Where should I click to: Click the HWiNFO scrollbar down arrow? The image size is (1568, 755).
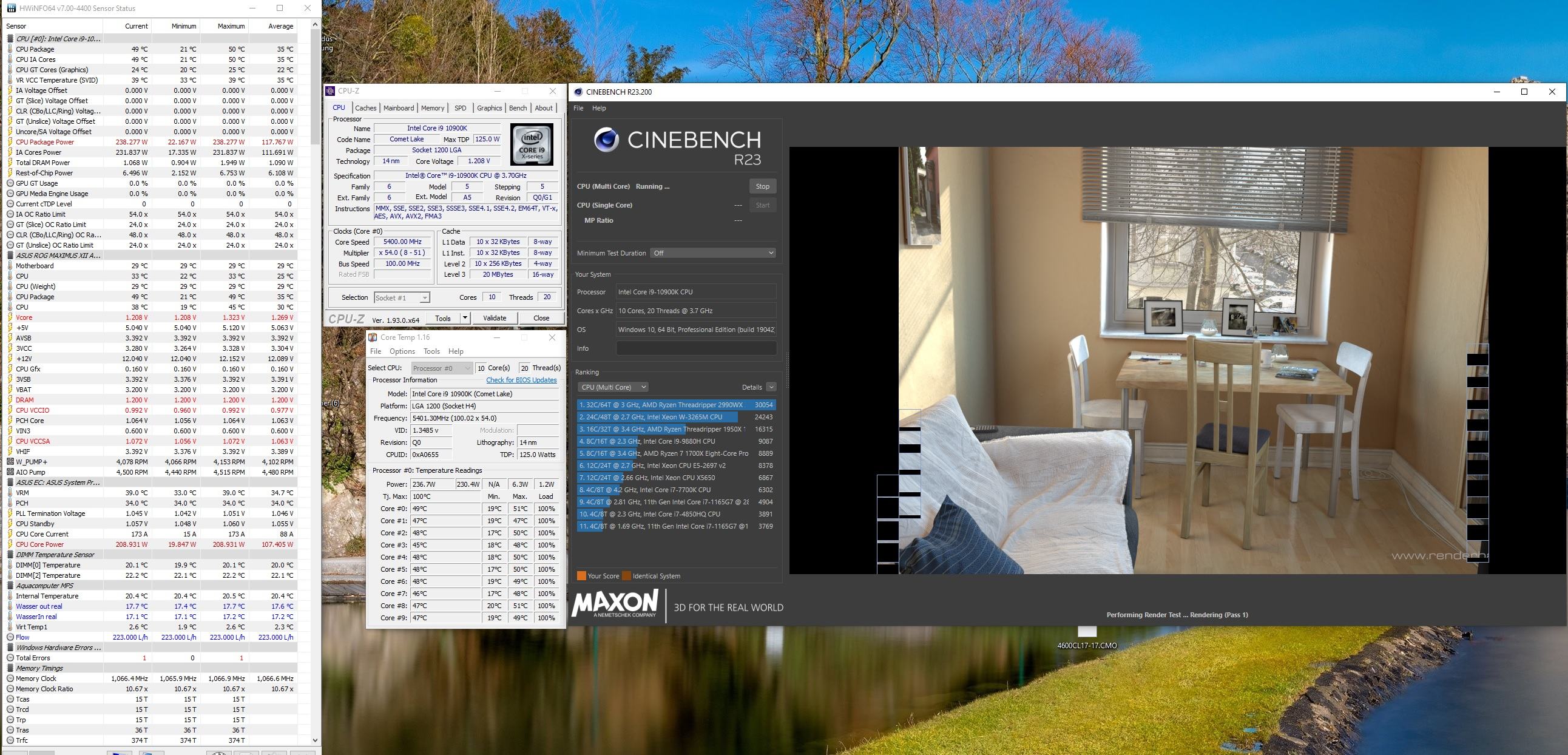tap(315, 740)
